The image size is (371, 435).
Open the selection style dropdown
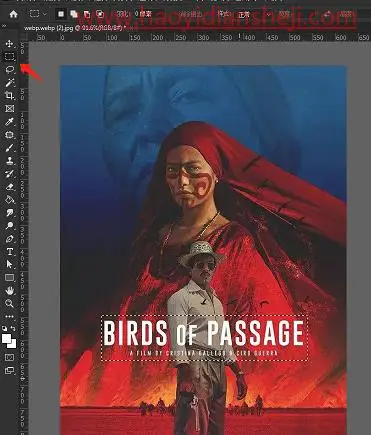pyautogui.click(x=253, y=14)
